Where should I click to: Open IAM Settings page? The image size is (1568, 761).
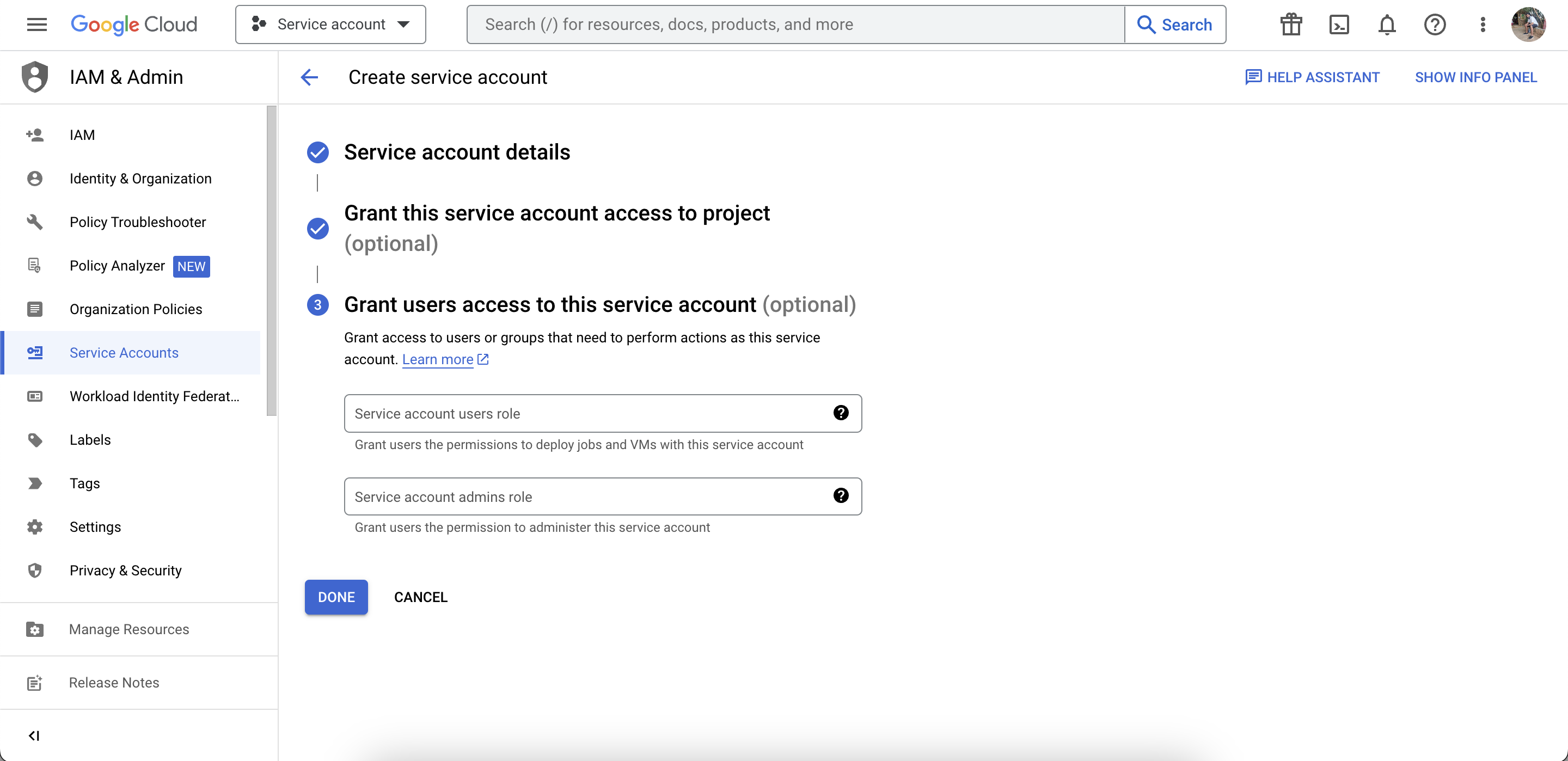(x=130, y=526)
